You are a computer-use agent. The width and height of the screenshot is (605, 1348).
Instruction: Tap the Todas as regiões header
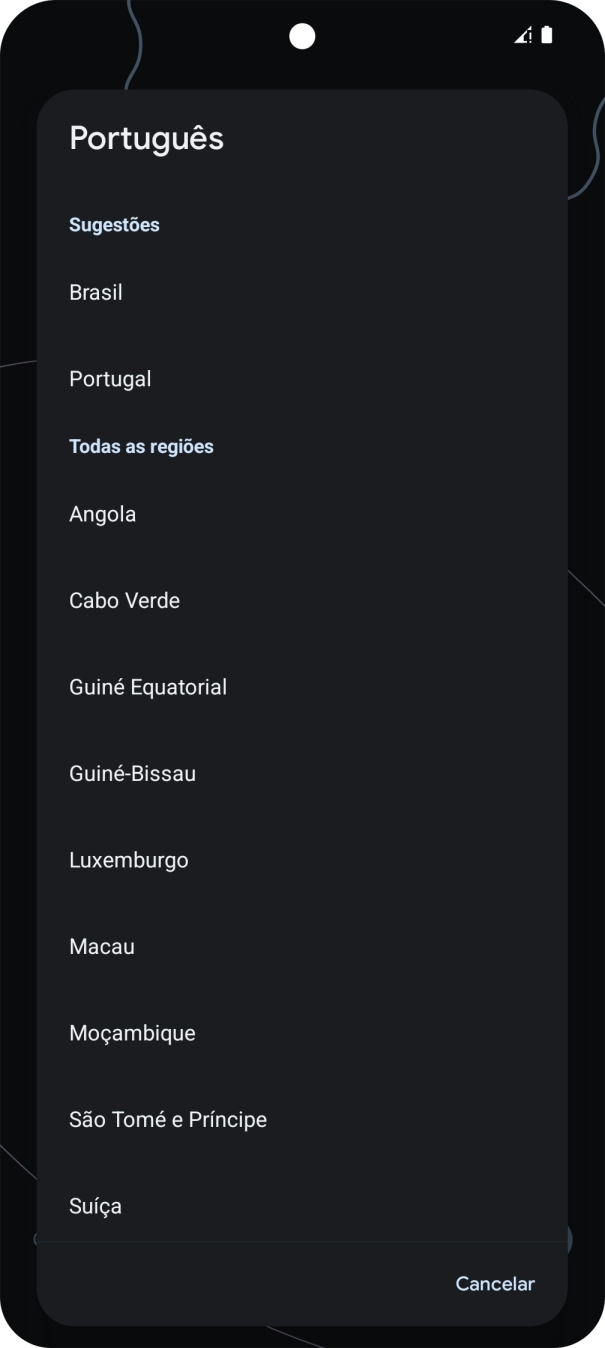(x=141, y=445)
